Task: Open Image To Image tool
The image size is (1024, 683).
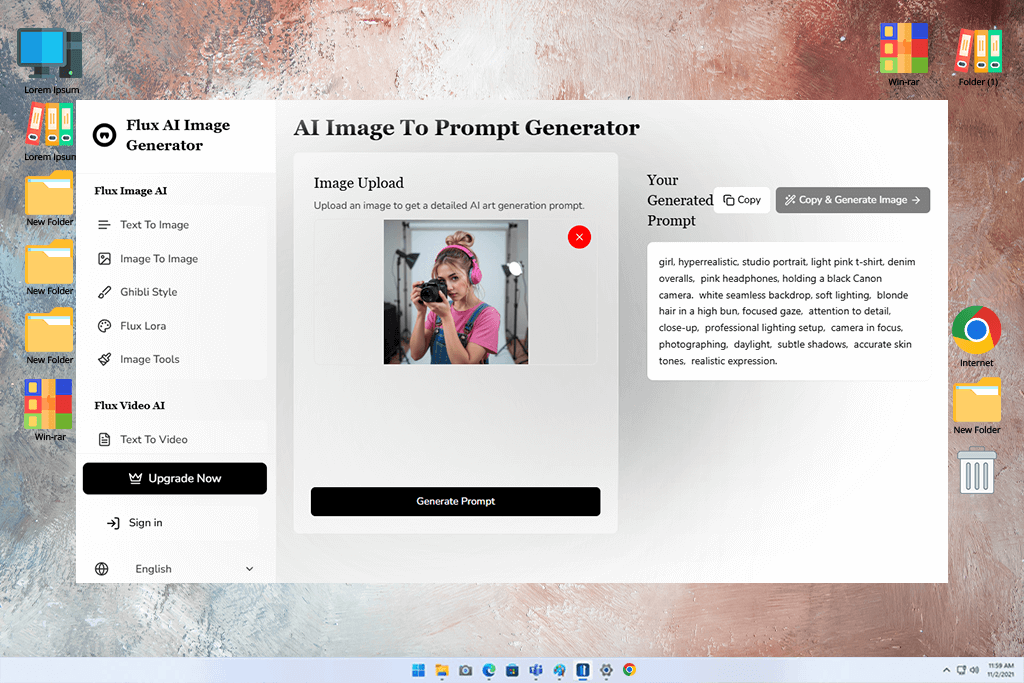Action: [159, 259]
